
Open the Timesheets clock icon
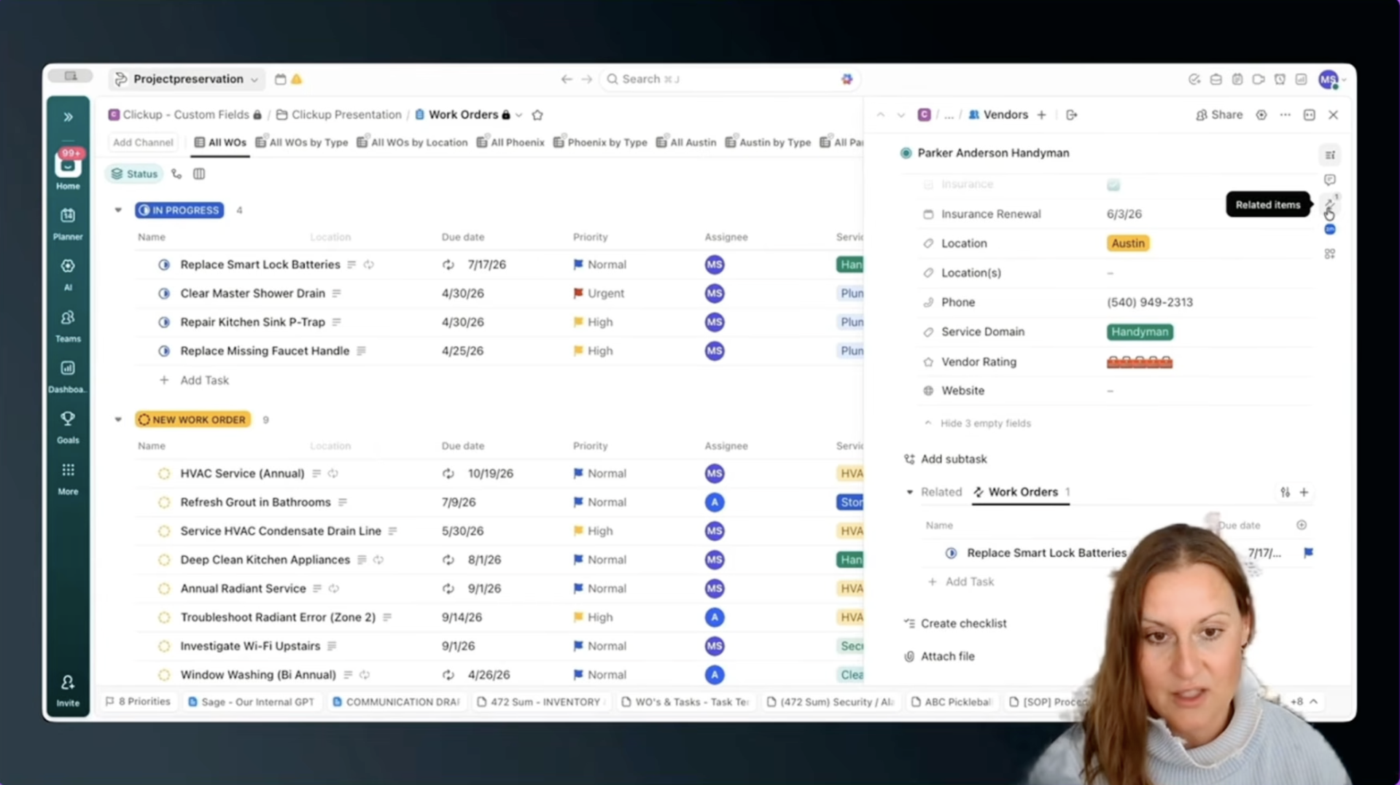(x=1280, y=79)
